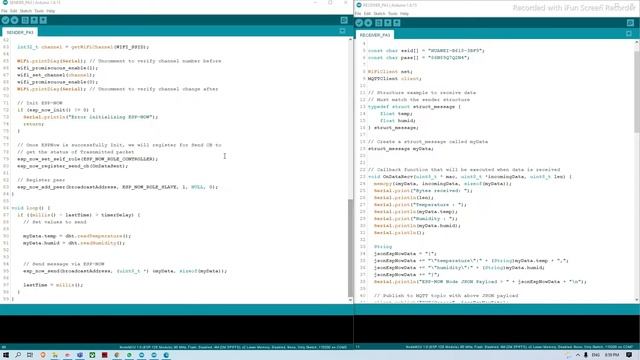Open Serial Monitor in RECEIVER window
Image resolution: width=640 pixels, height=360 pixels.
coord(630,23)
